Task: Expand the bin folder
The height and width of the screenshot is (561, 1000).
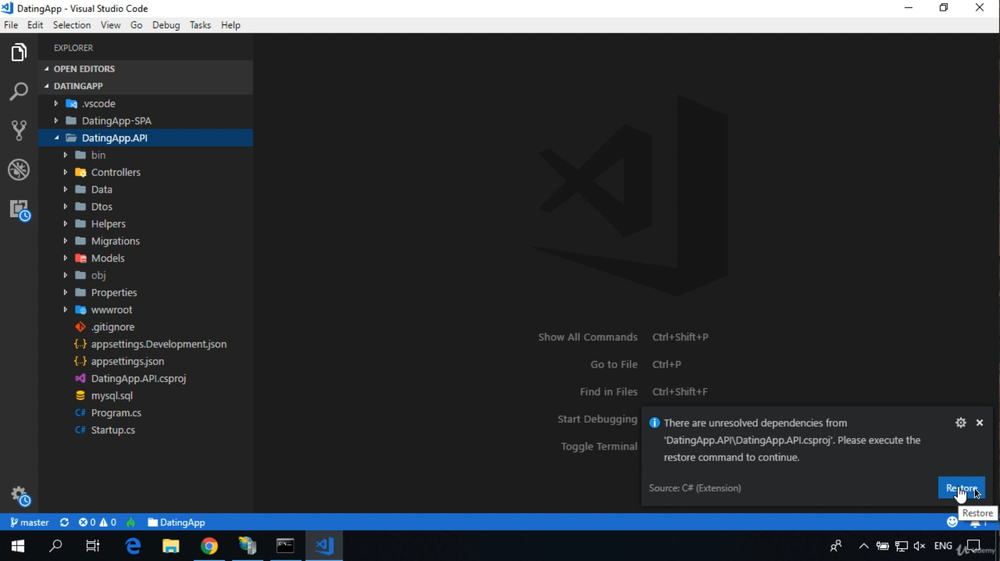Action: [145, 155]
